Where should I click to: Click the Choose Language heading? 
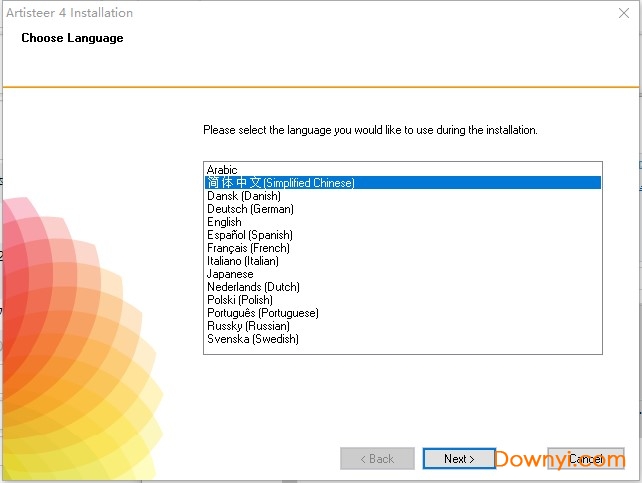point(72,38)
